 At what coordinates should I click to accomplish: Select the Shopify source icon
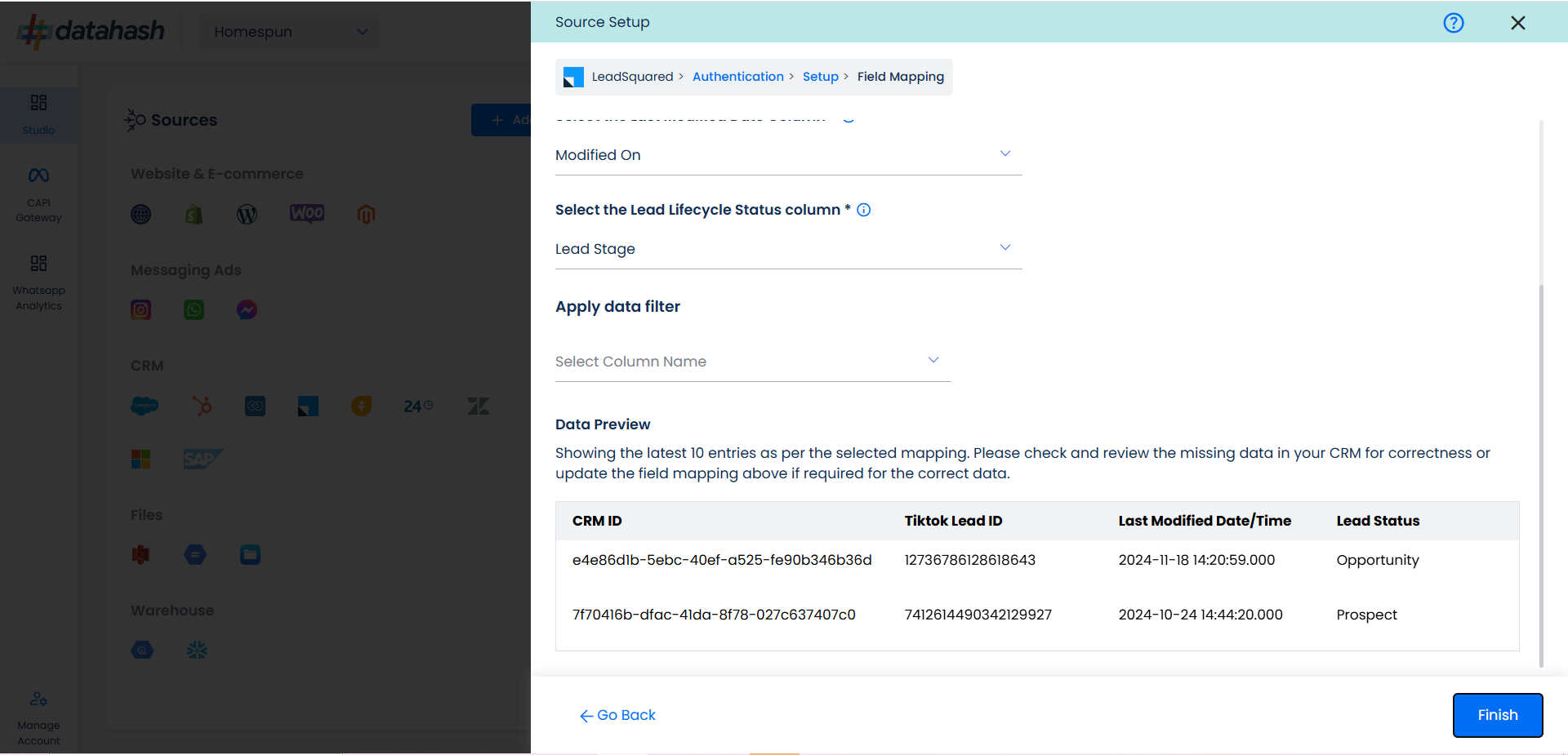194,214
